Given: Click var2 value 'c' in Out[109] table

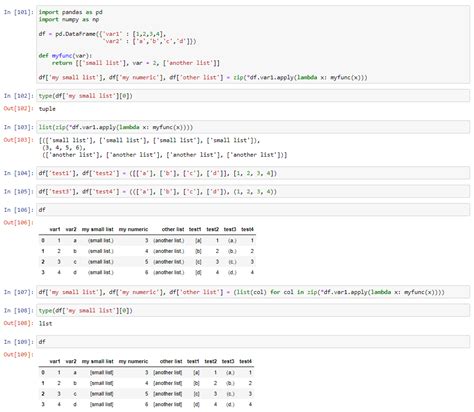Looking at the screenshot, I should [75, 394].
